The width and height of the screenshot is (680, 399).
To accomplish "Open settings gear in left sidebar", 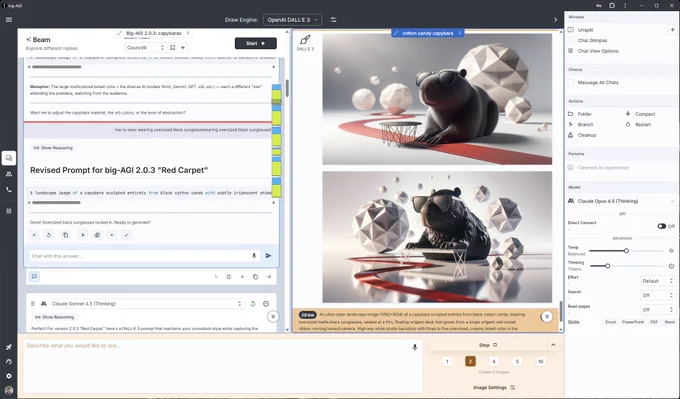I will 9,376.
